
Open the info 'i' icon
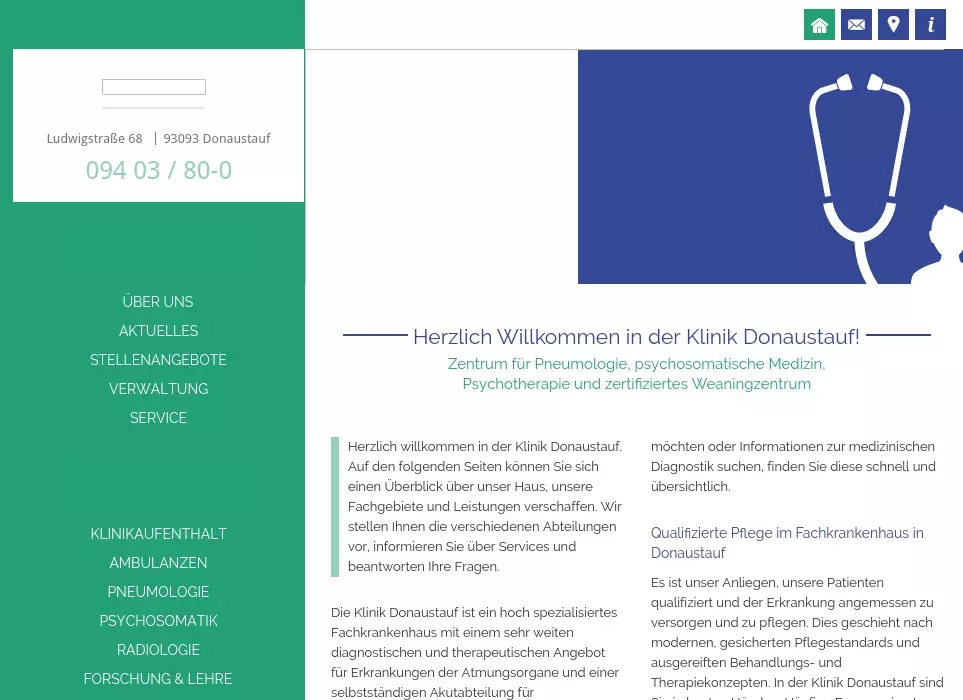930,25
